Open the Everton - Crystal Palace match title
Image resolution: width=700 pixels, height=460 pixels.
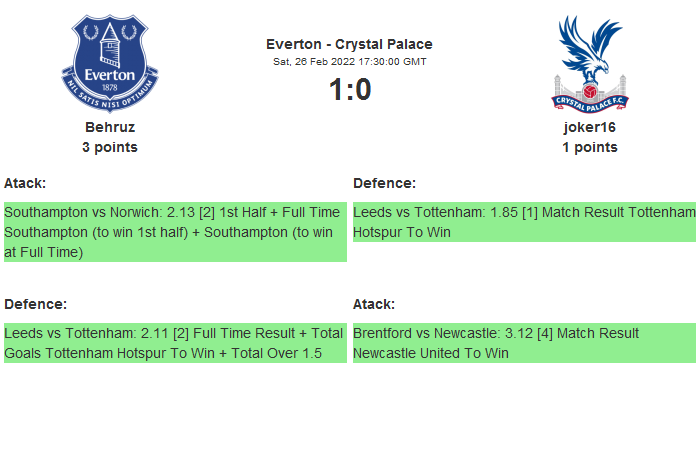click(x=349, y=44)
